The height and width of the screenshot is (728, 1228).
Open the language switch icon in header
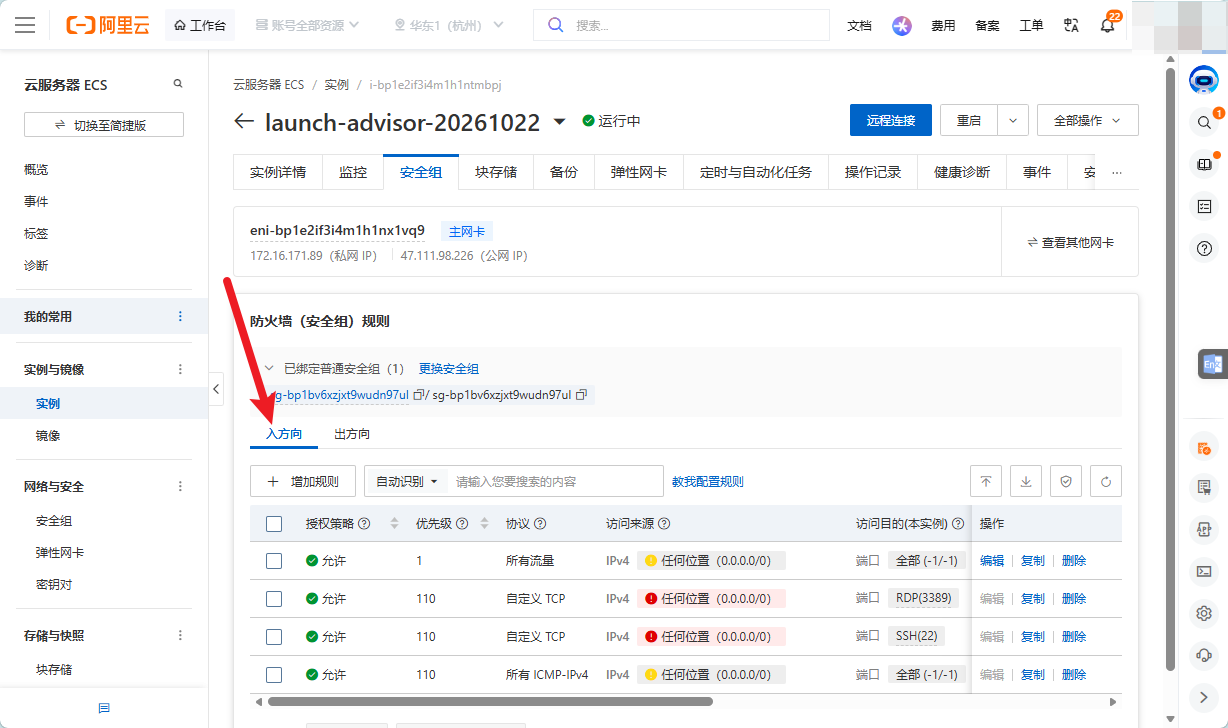pos(1072,25)
